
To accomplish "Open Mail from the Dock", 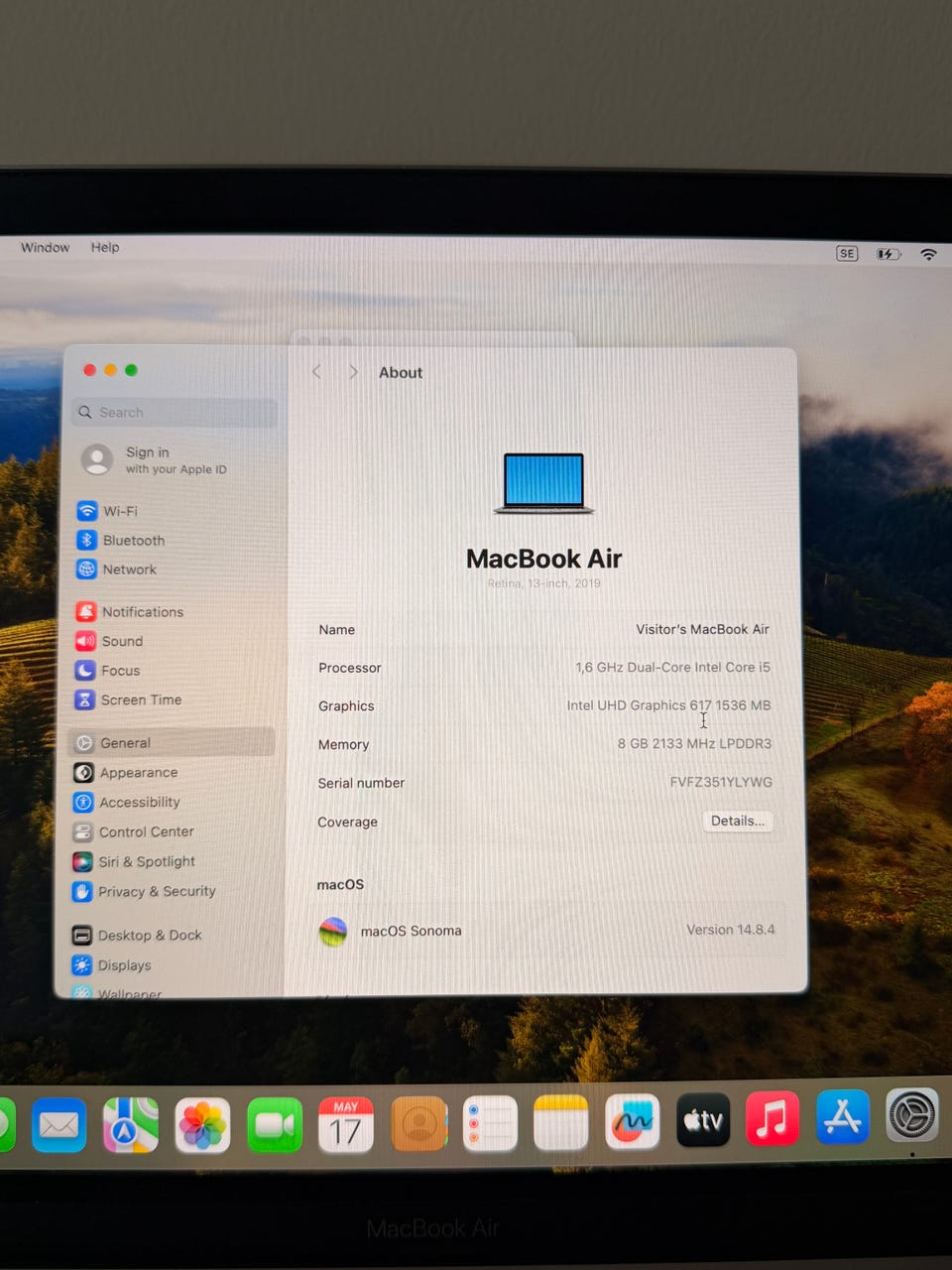I will (59, 1124).
